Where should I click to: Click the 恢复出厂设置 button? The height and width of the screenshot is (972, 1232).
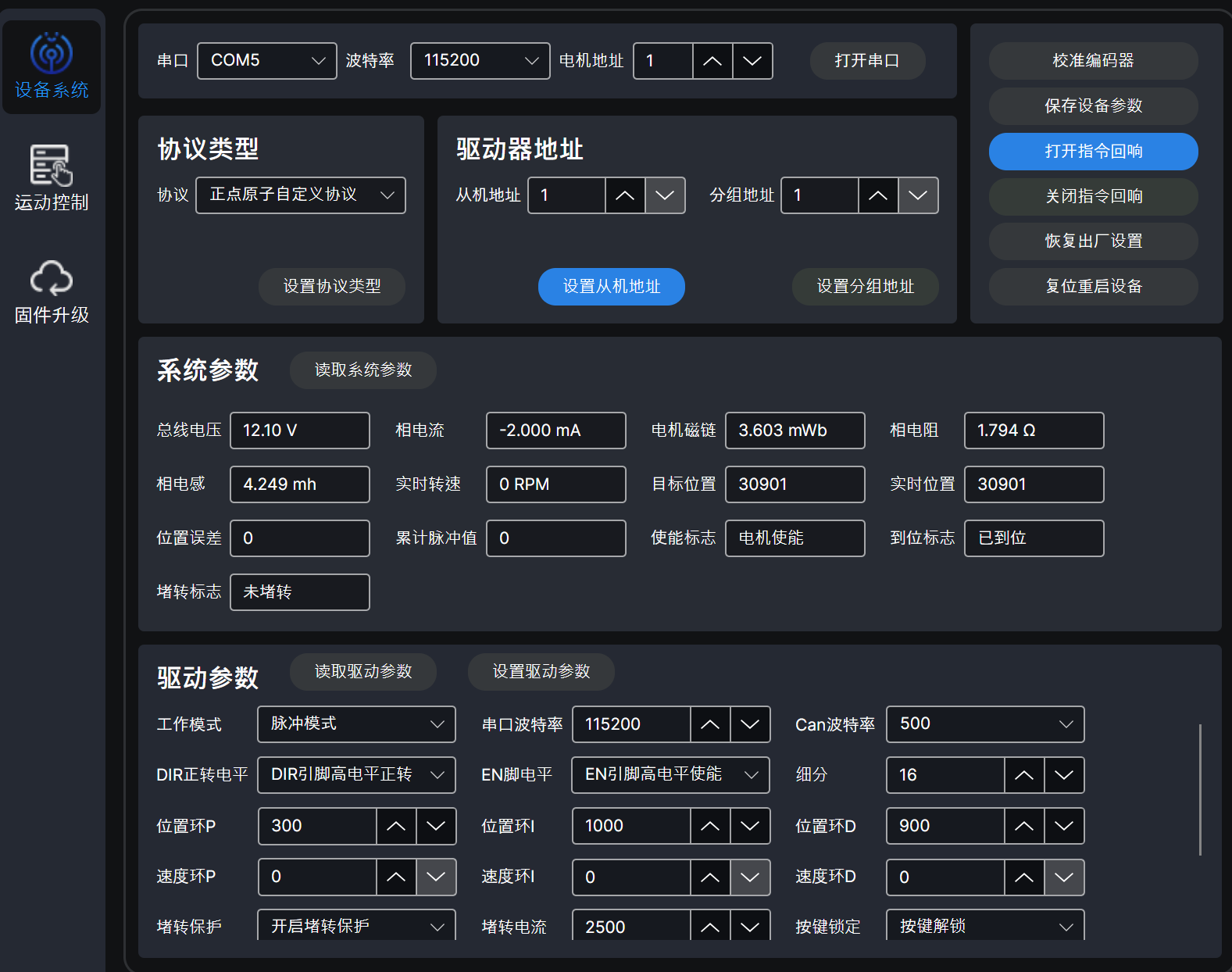pos(1094,241)
